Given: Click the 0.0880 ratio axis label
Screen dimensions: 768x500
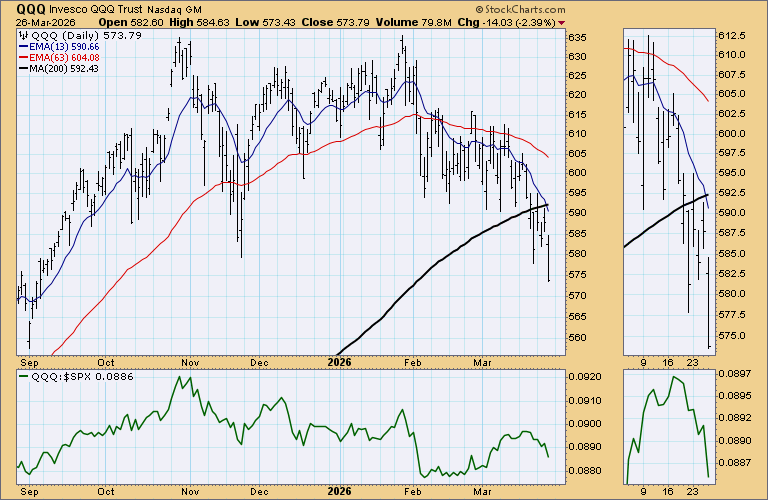Looking at the screenshot, I should pyautogui.click(x=584, y=471).
